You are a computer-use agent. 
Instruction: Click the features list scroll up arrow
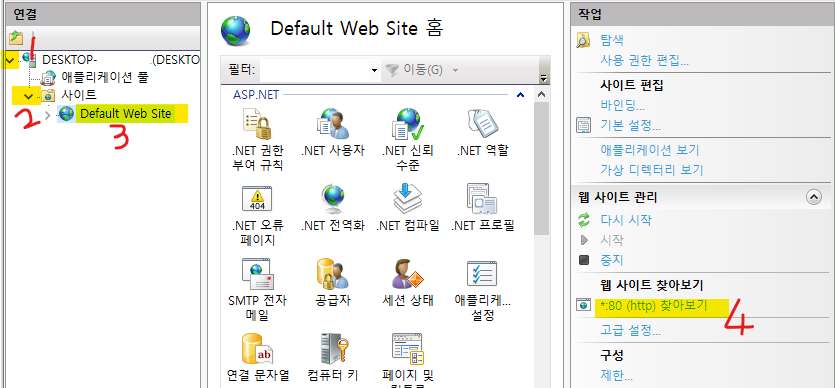tap(542, 95)
